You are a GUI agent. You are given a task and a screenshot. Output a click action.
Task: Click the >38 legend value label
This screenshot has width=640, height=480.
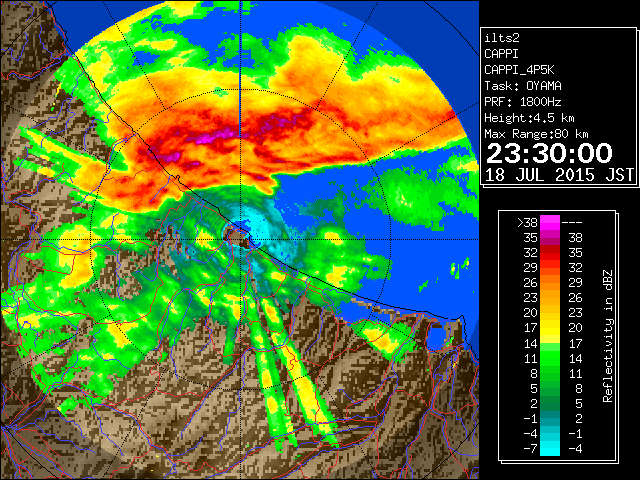pyautogui.click(x=527, y=222)
